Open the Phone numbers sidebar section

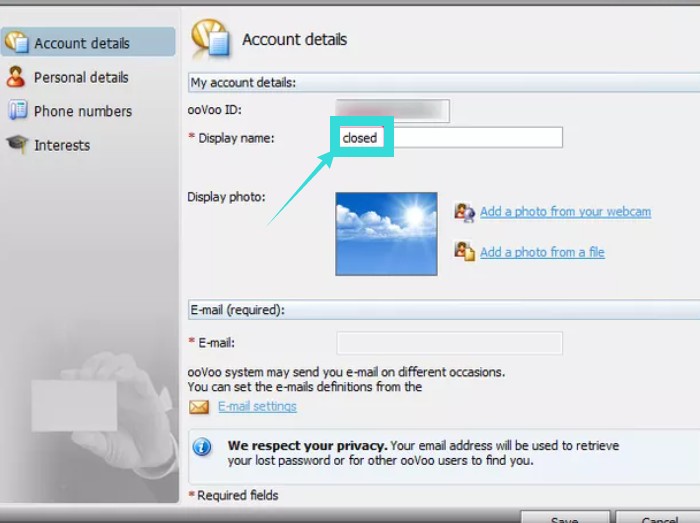tap(83, 111)
